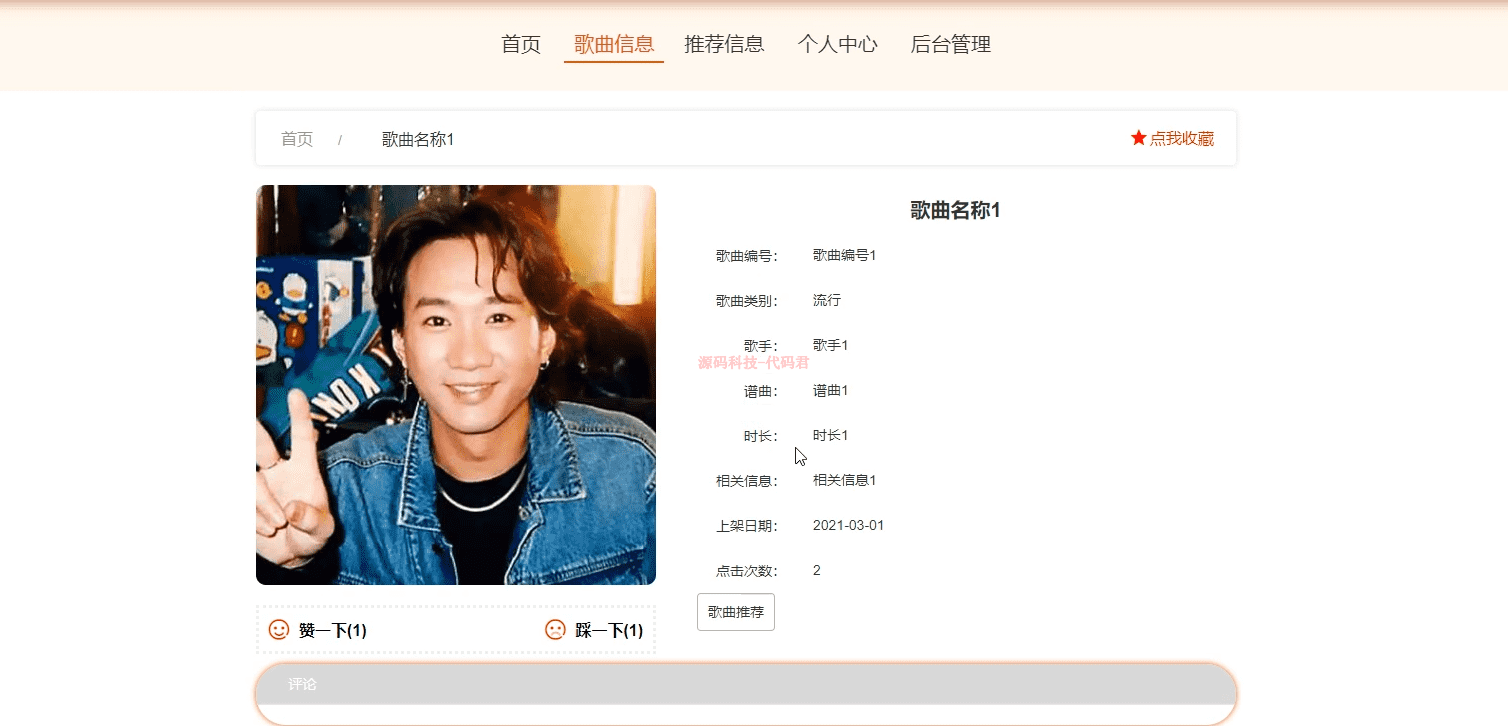1508x726 pixels.
Task: Dislike the song via 踩一下(1)
Action: coord(609,631)
